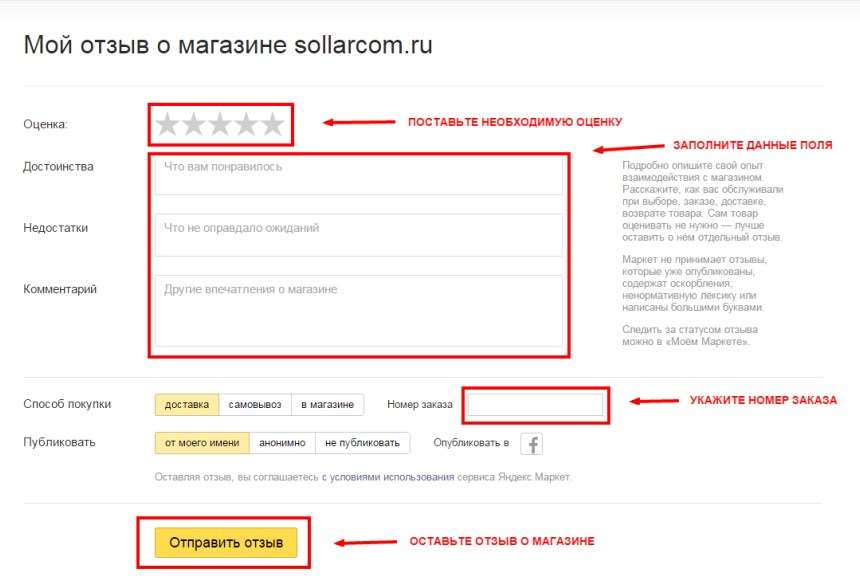Select the second rating star

tap(194, 125)
